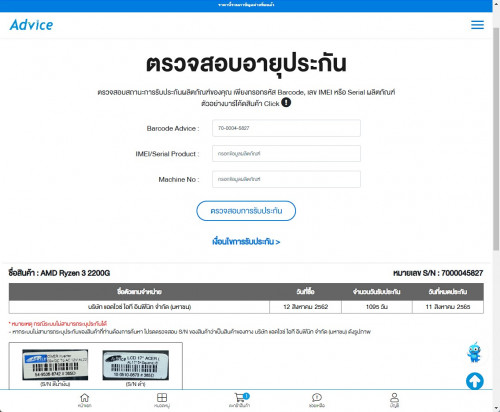
Task: Click the red note text below table
Action: point(58,323)
